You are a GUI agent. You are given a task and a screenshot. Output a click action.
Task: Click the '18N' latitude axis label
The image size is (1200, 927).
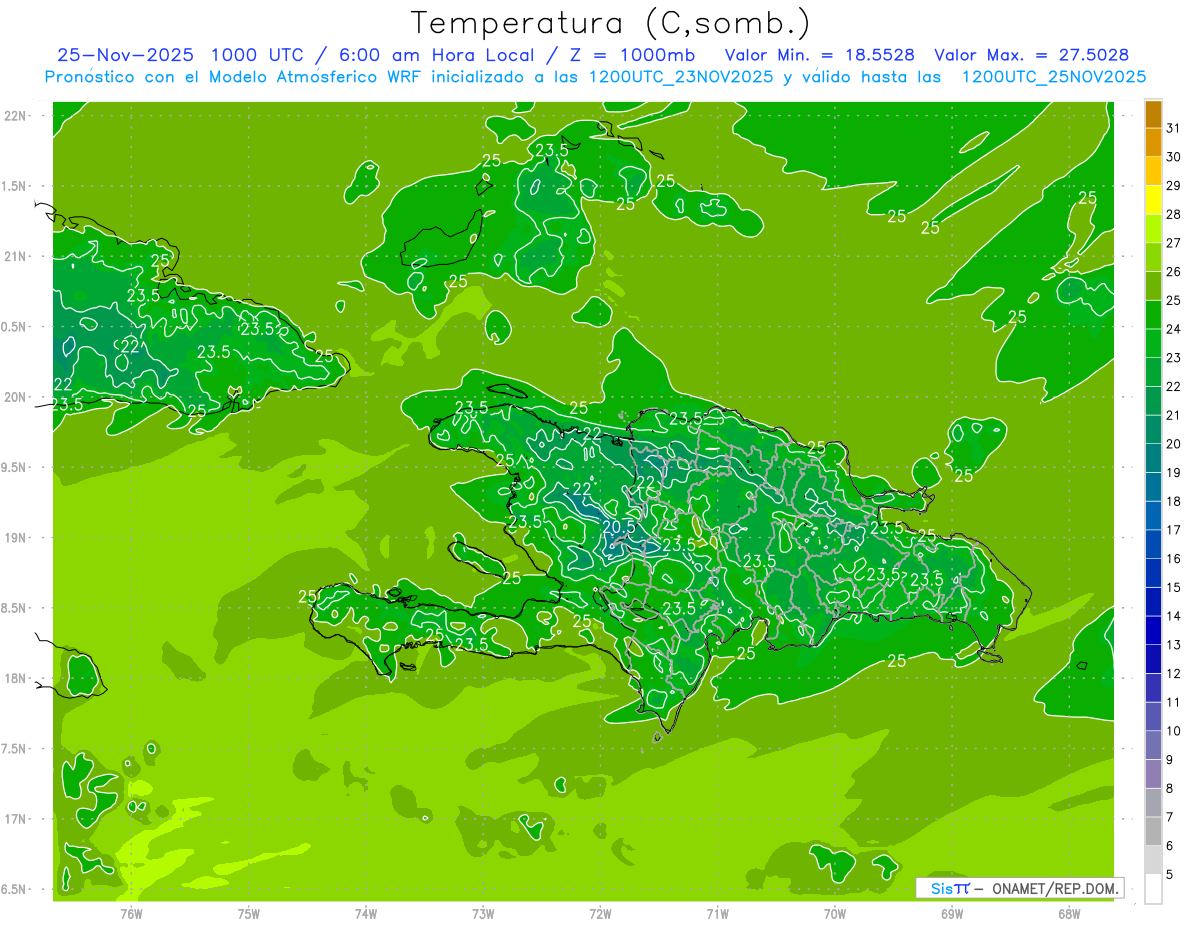point(16,679)
